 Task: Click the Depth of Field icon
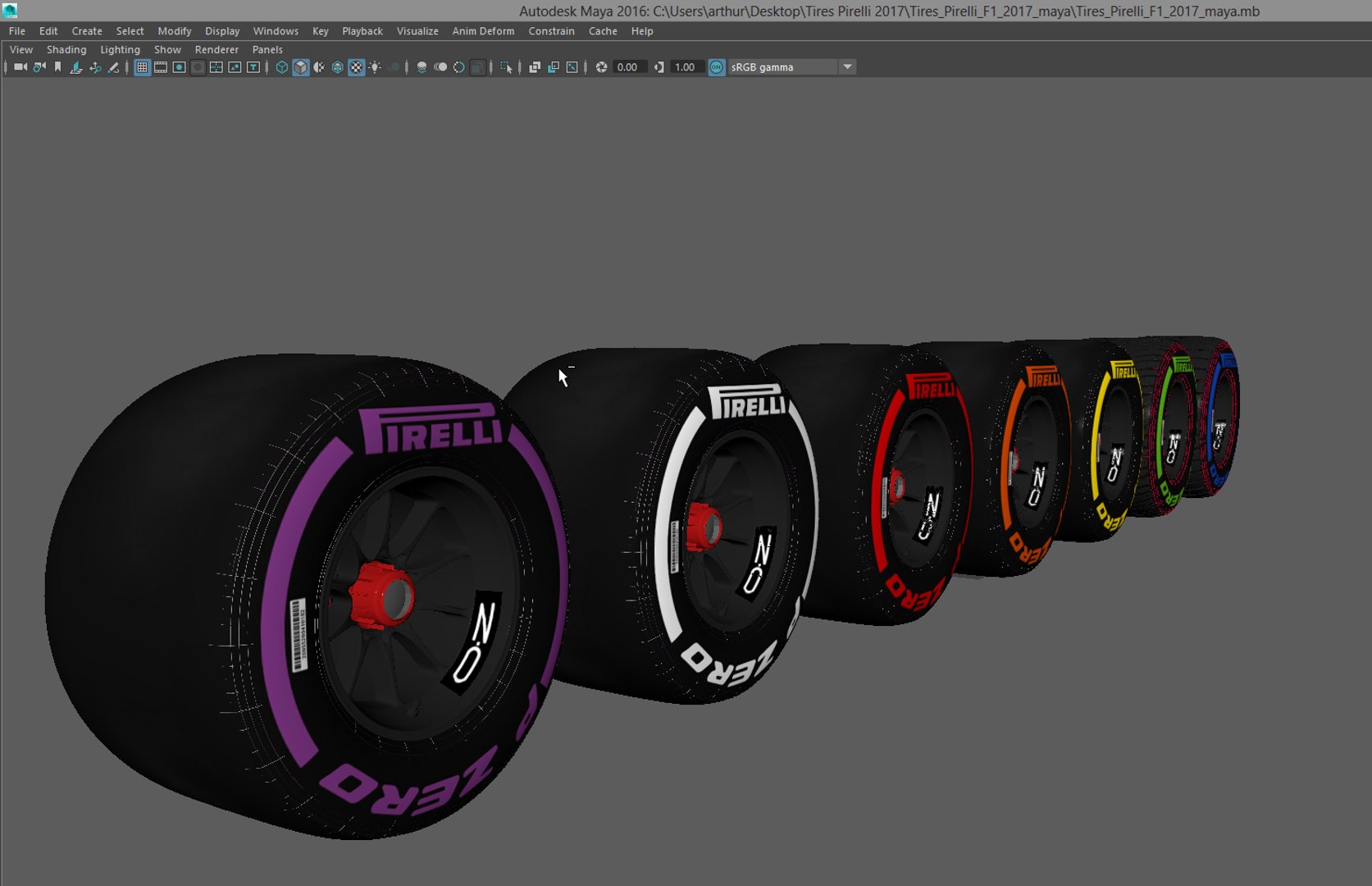click(x=478, y=67)
